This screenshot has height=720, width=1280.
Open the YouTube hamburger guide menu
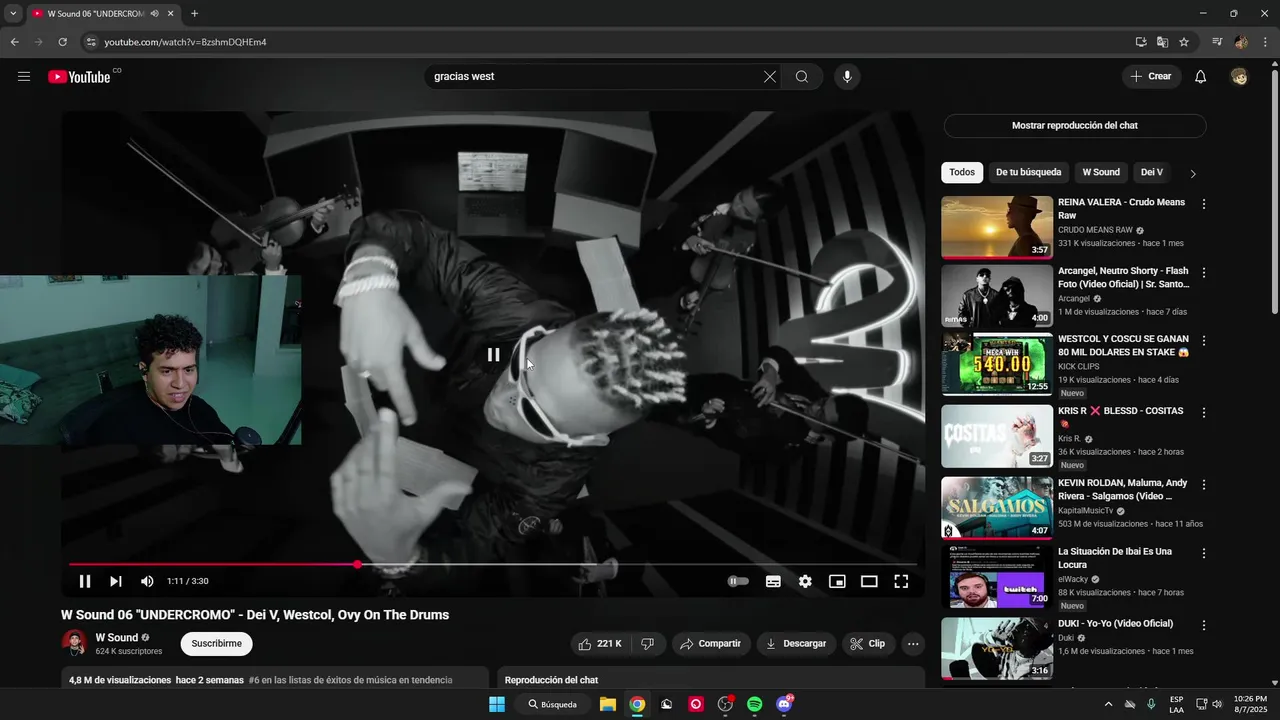click(x=24, y=77)
